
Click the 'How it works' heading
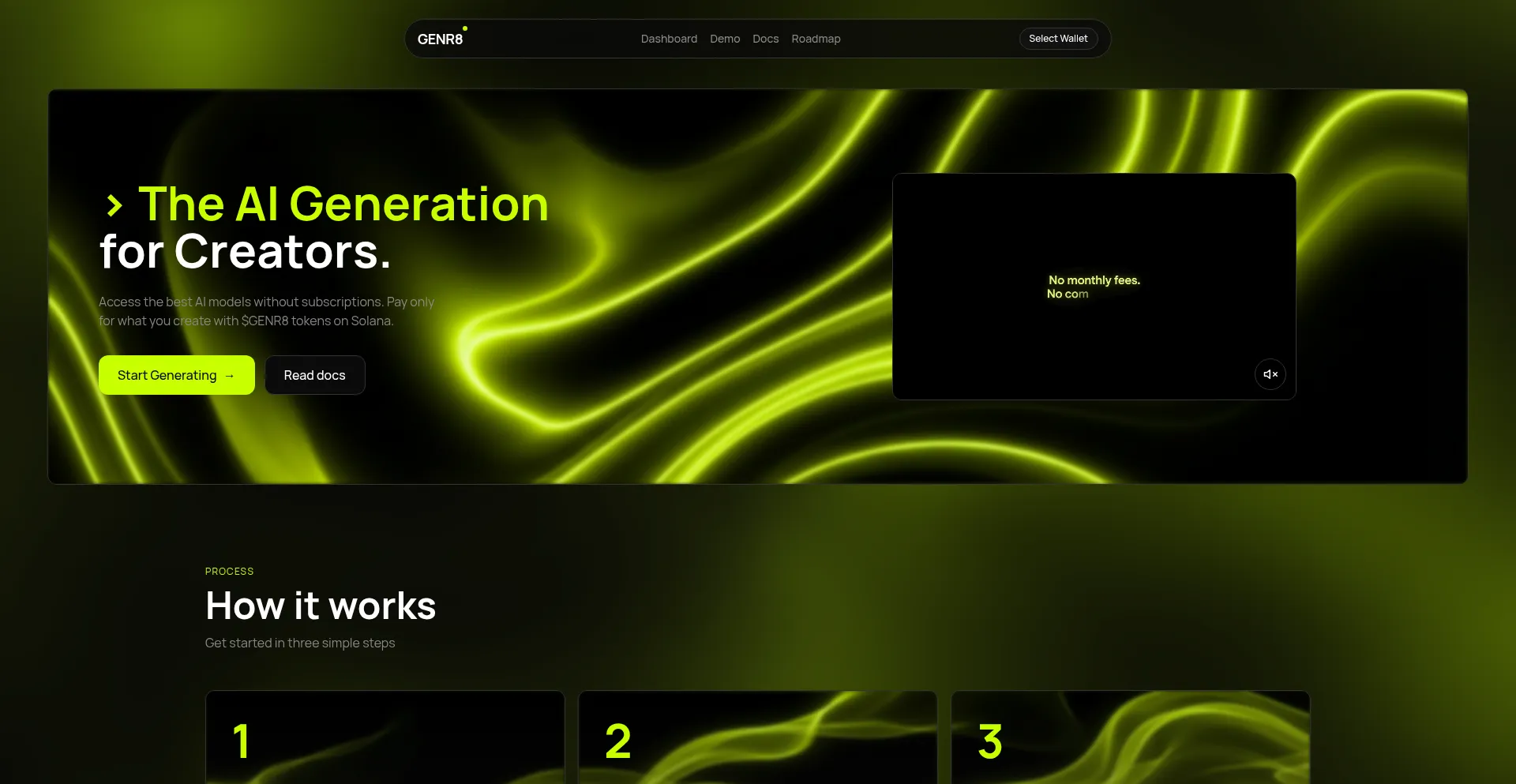coord(320,606)
